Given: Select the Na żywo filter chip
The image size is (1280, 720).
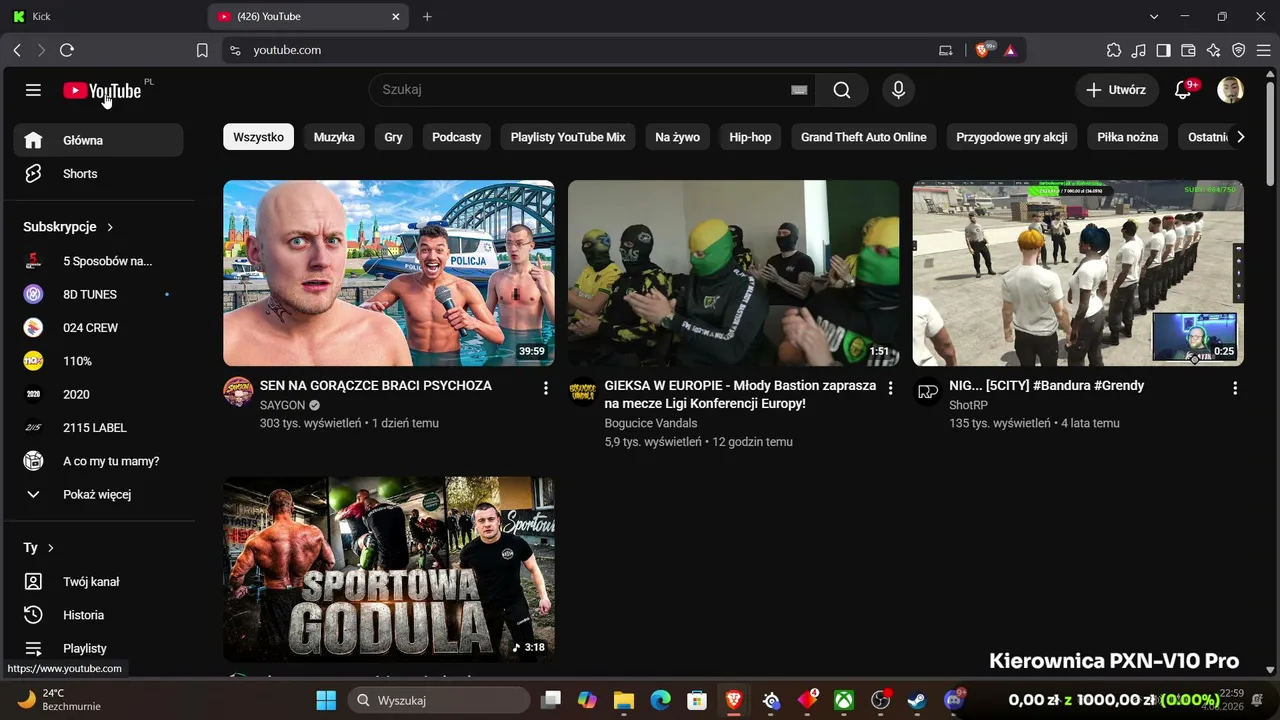Looking at the screenshot, I should point(677,137).
